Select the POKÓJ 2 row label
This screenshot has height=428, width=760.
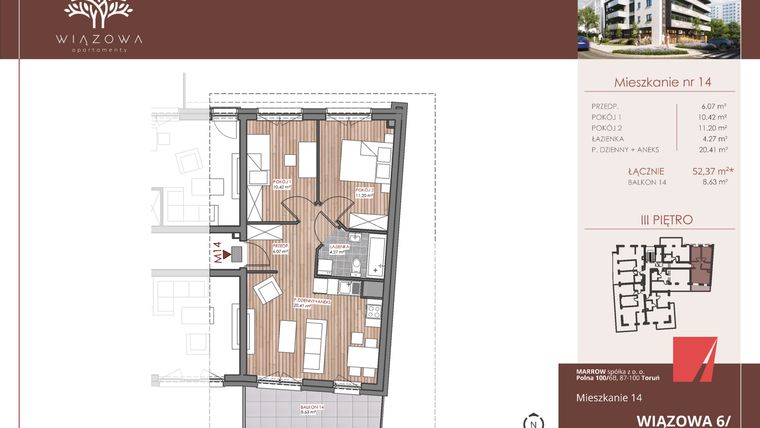click(607, 128)
